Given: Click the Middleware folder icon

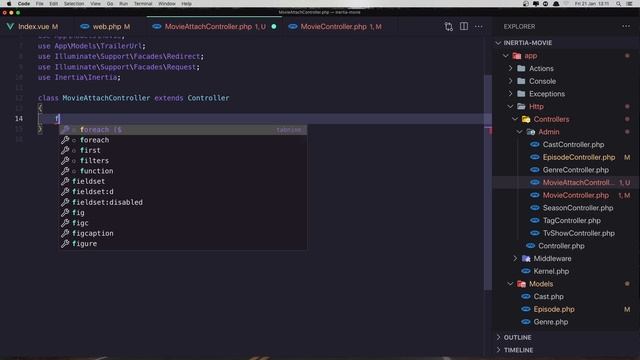Looking at the screenshot, I should 526,258.
